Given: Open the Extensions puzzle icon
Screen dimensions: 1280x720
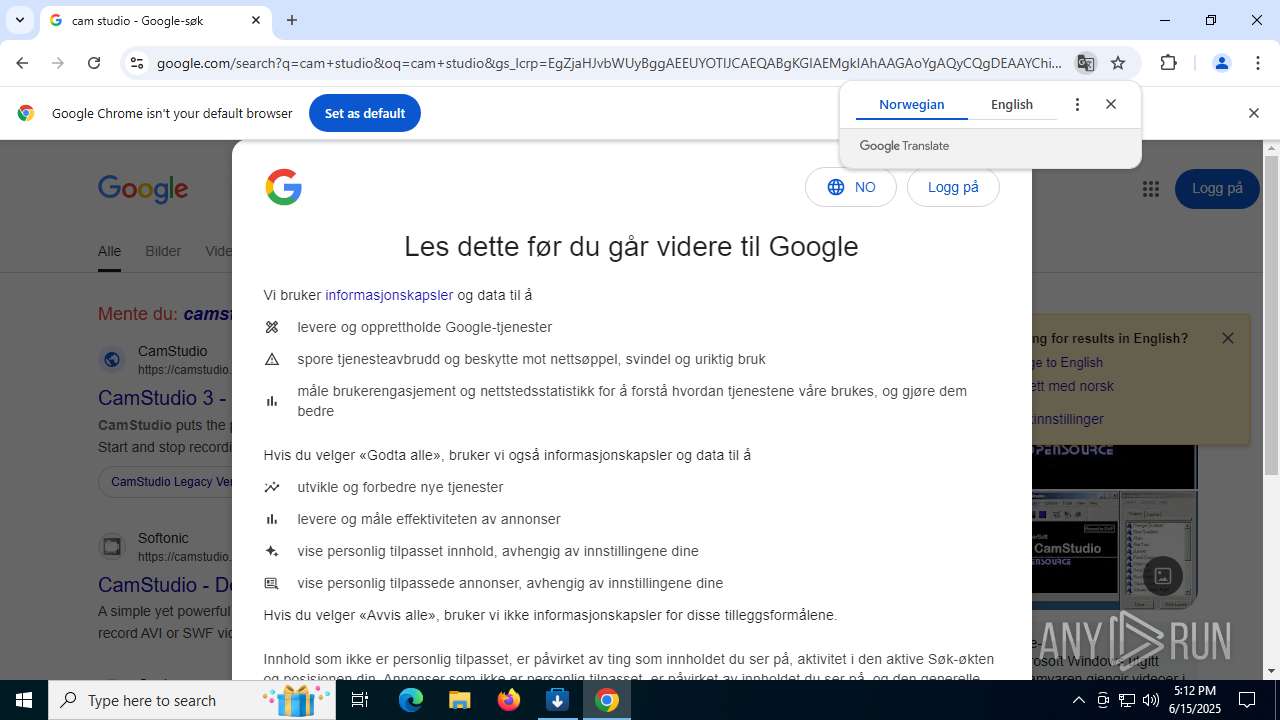Looking at the screenshot, I should pyautogui.click(x=1168, y=63).
